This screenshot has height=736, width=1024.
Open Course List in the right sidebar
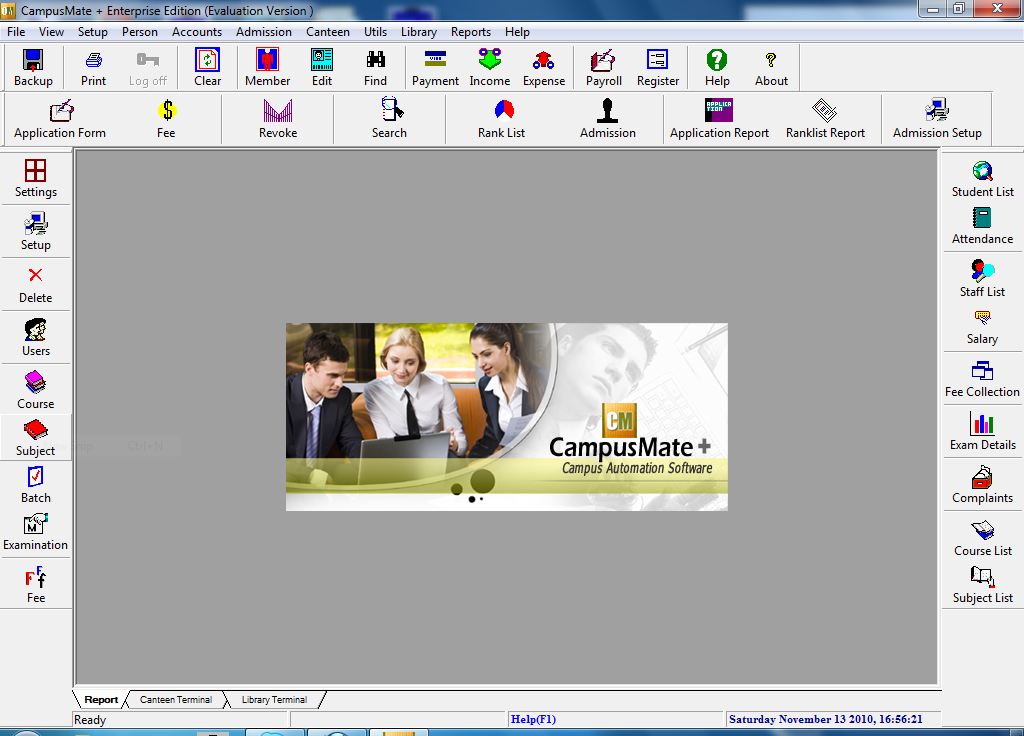tap(982, 537)
